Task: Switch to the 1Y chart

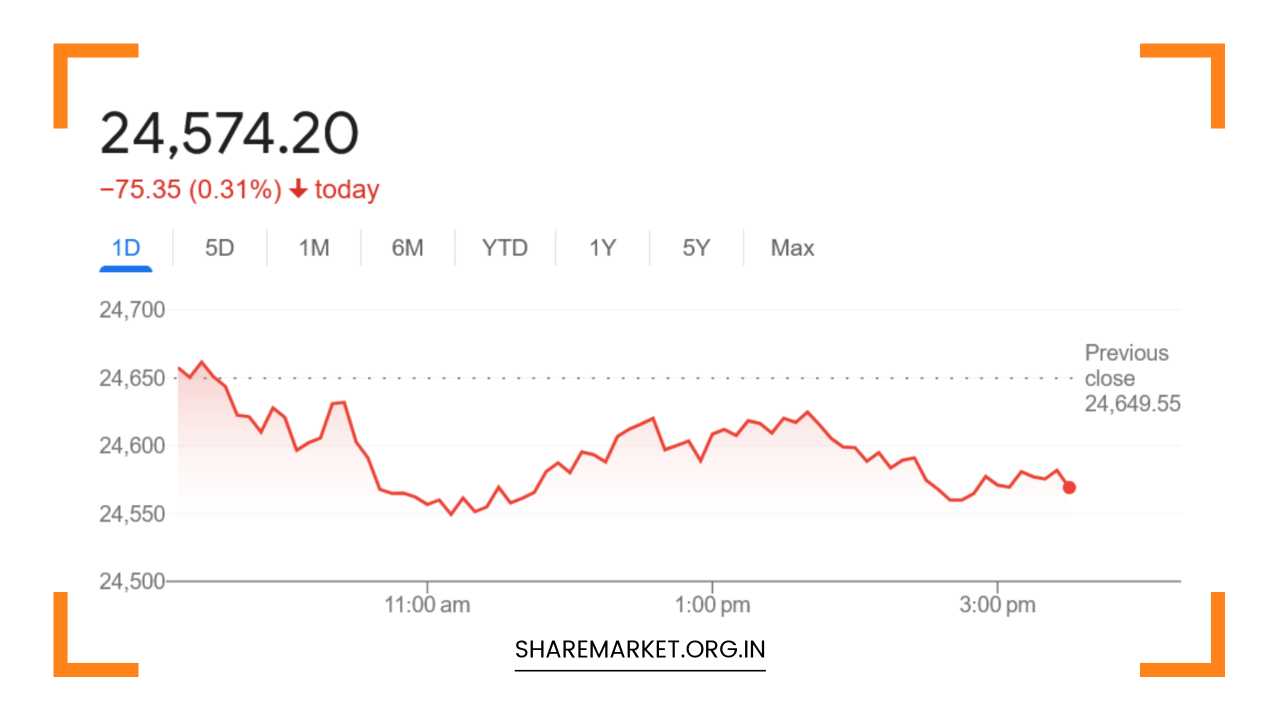Action: pyautogui.click(x=601, y=248)
